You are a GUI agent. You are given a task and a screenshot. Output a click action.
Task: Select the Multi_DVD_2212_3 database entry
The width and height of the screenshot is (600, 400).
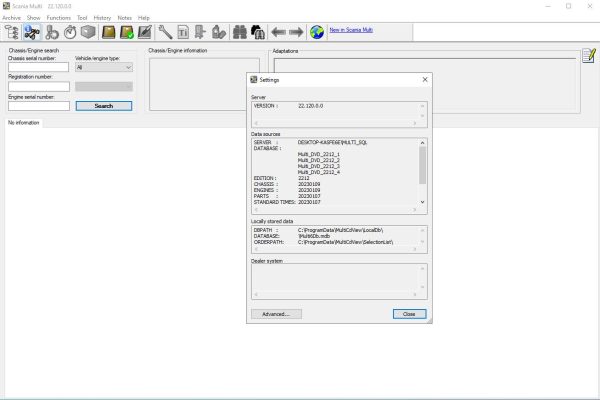(x=319, y=166)
